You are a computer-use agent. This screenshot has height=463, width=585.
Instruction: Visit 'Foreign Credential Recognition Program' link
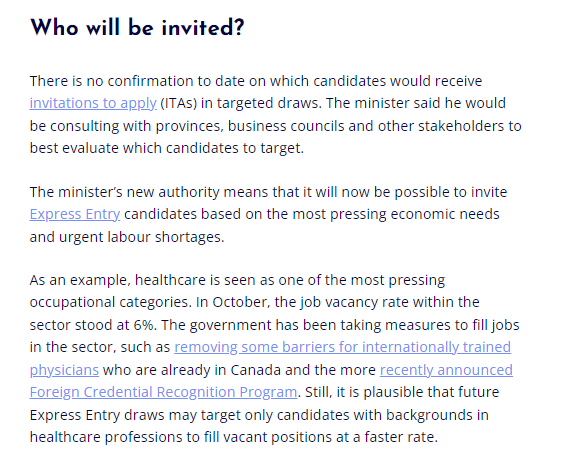coord(163,392)
